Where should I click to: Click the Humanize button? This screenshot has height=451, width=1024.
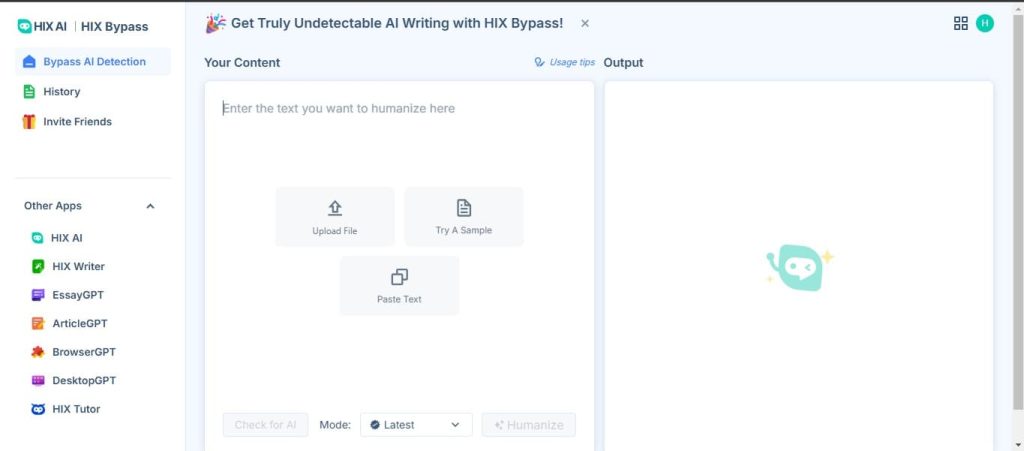(x=529, y=425)
